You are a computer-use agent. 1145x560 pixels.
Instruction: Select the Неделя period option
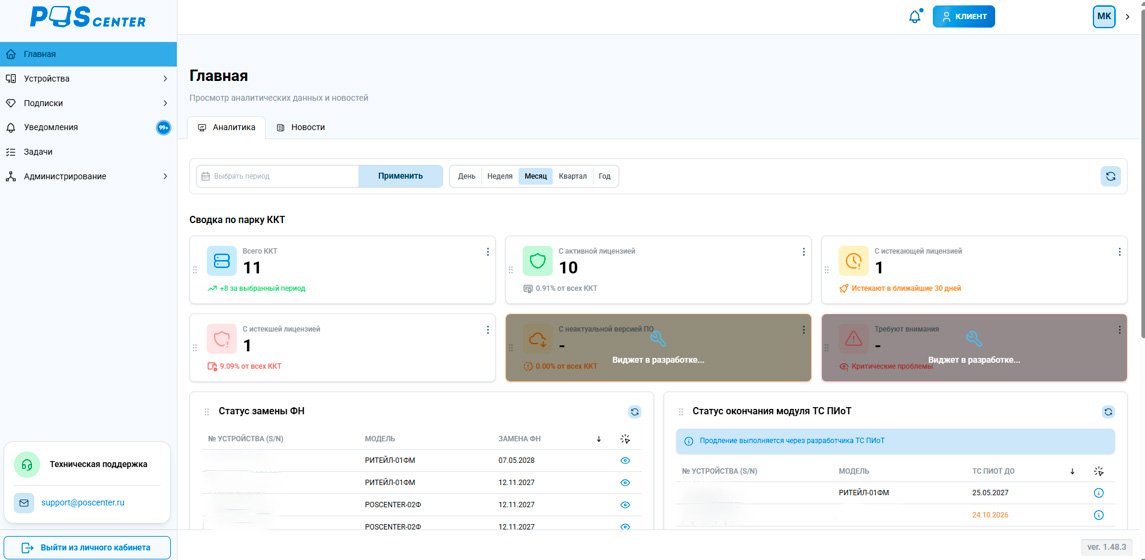click(x=499, y=176)
